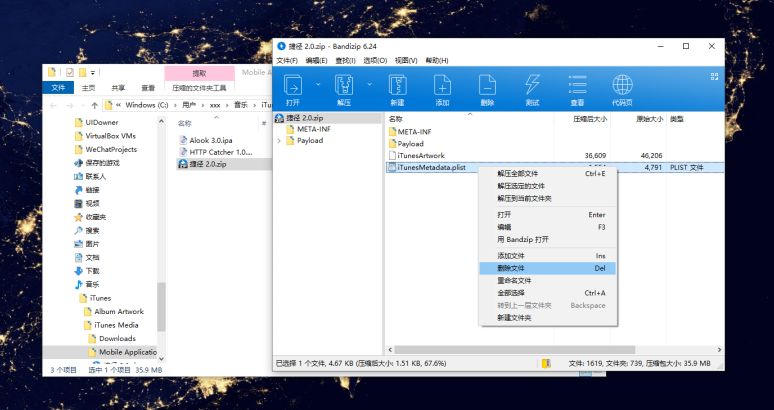This screenshot has height=410, width=774.
Task: Click the right arrow of the Bandizip horizontal scrollbar
Action: [720, 349]
